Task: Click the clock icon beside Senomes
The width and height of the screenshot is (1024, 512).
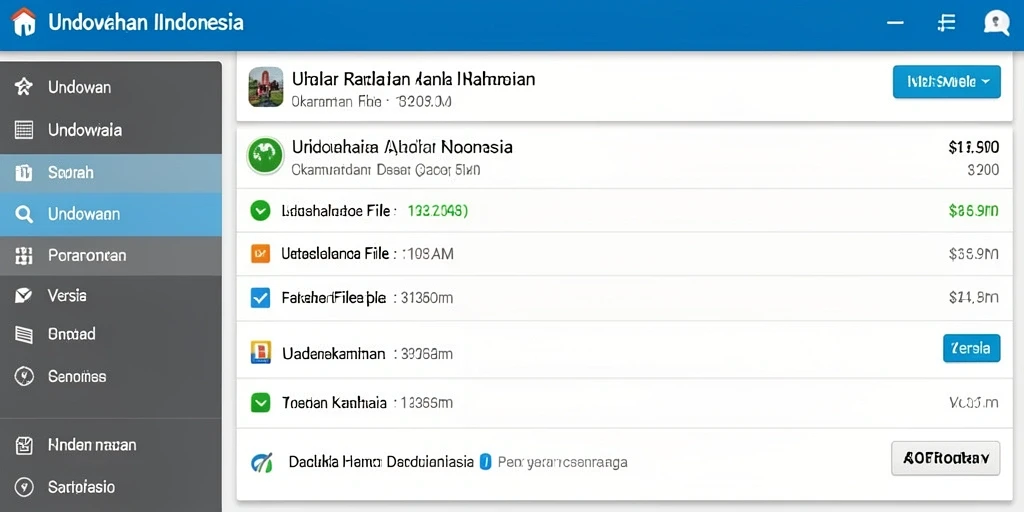Action: (x=24, y=376)
